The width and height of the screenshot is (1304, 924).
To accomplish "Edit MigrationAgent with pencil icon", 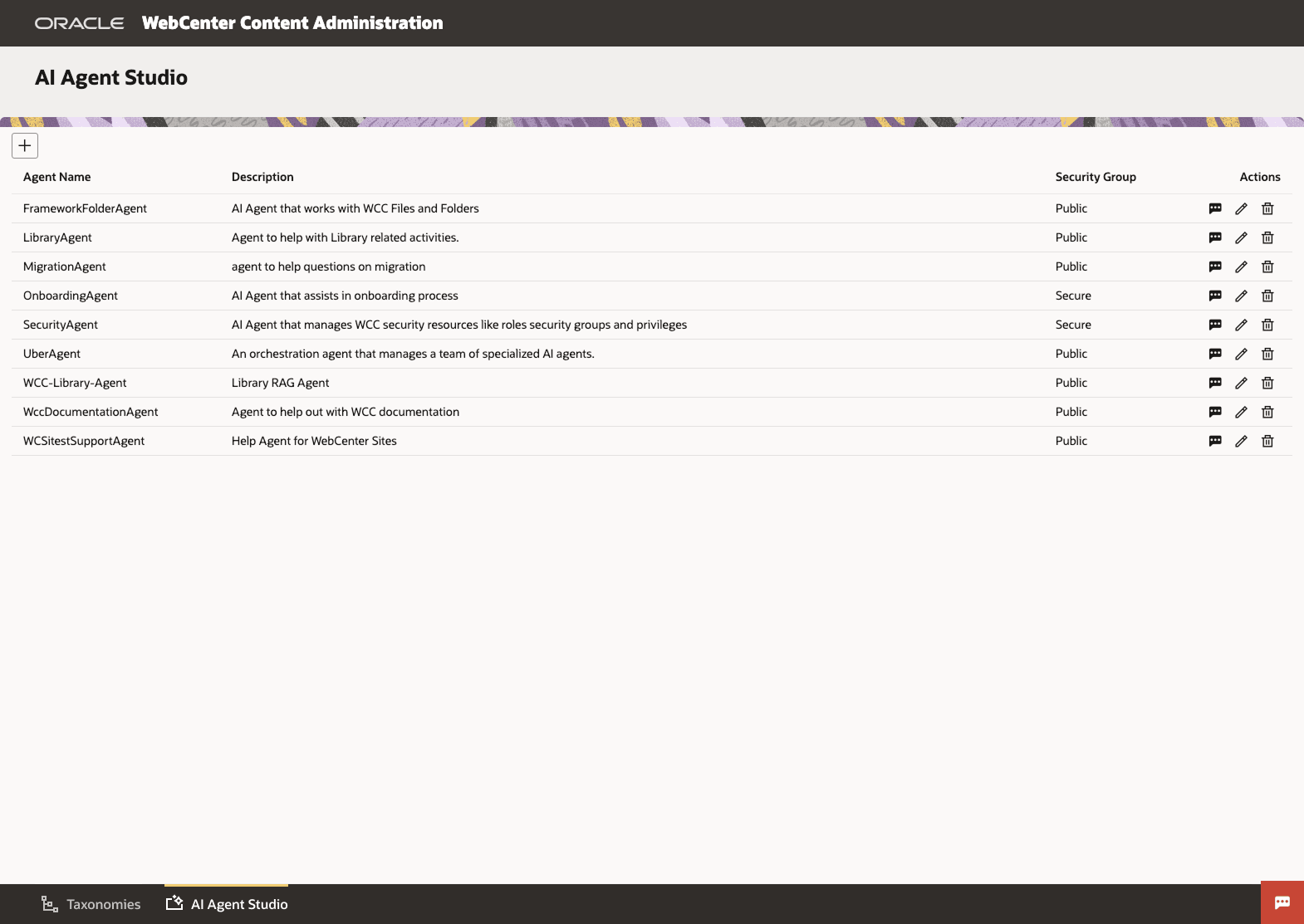I will tap(1241, 266).
